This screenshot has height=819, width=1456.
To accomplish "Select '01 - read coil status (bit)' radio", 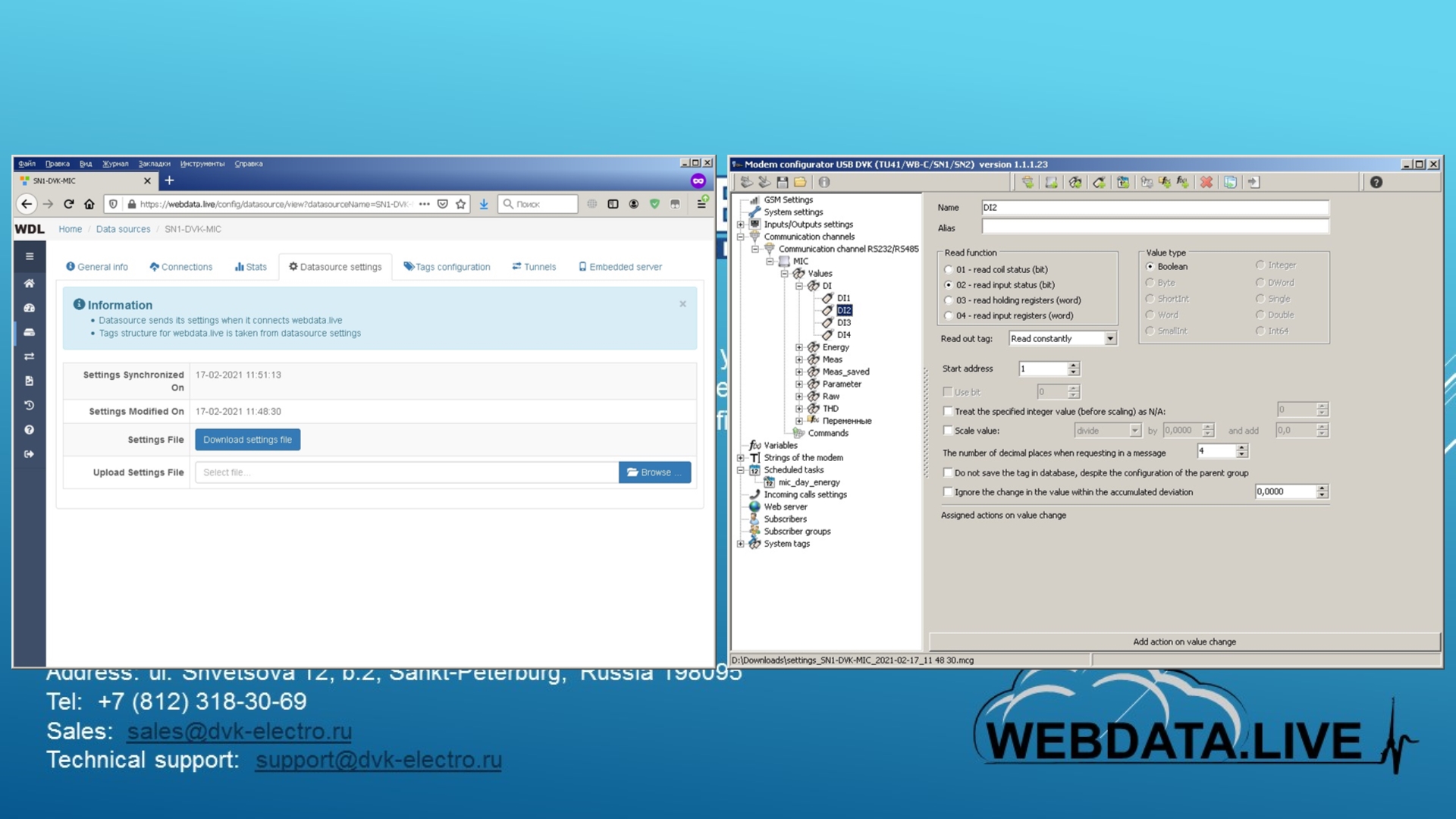I will [948, 269].
